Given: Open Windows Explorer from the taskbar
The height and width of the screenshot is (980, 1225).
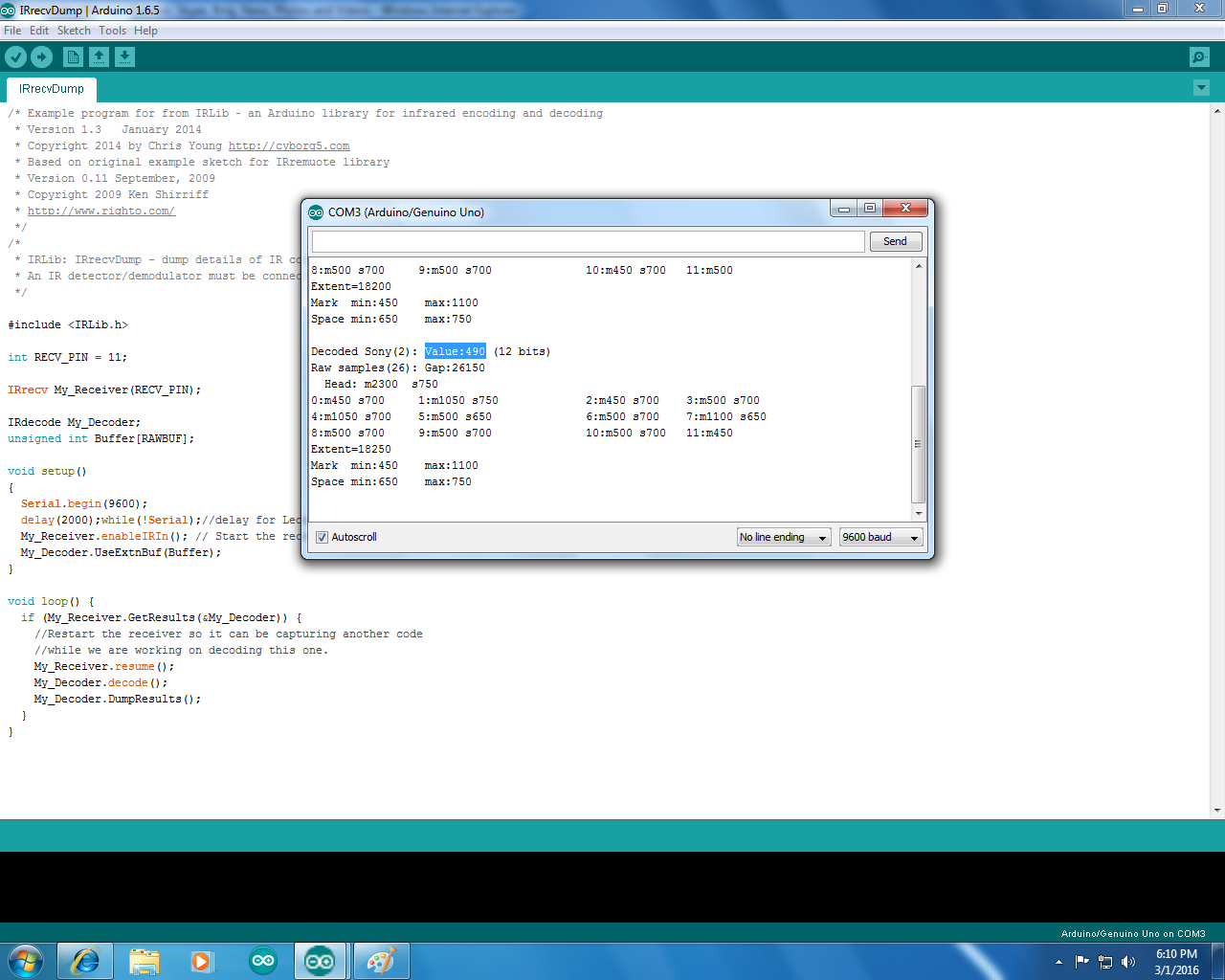Looking at the screenshot, I should coord(145,961).
